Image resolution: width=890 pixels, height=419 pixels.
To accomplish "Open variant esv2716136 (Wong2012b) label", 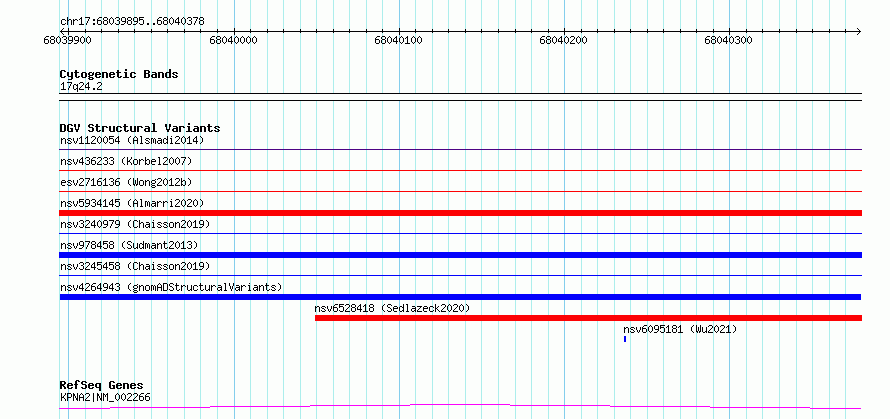I will [x=126, y=182].
